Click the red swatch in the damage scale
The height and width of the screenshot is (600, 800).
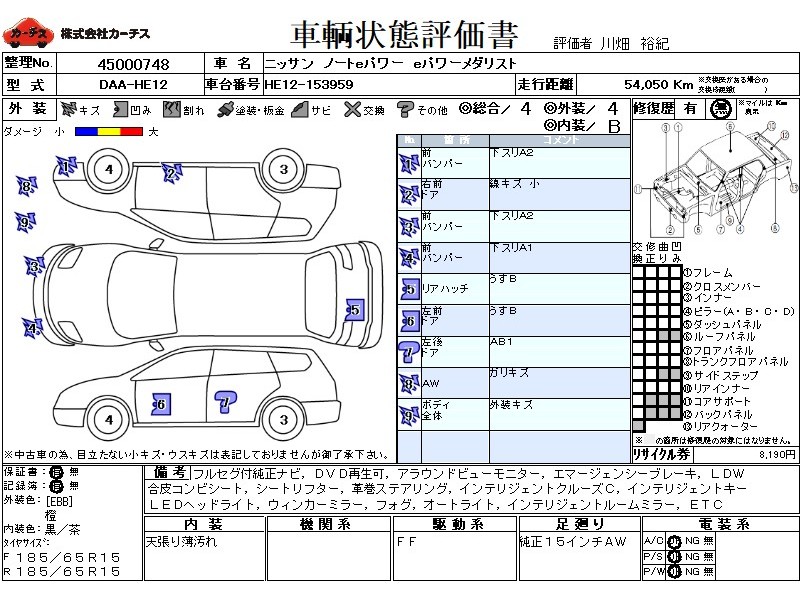click(131, 132)
